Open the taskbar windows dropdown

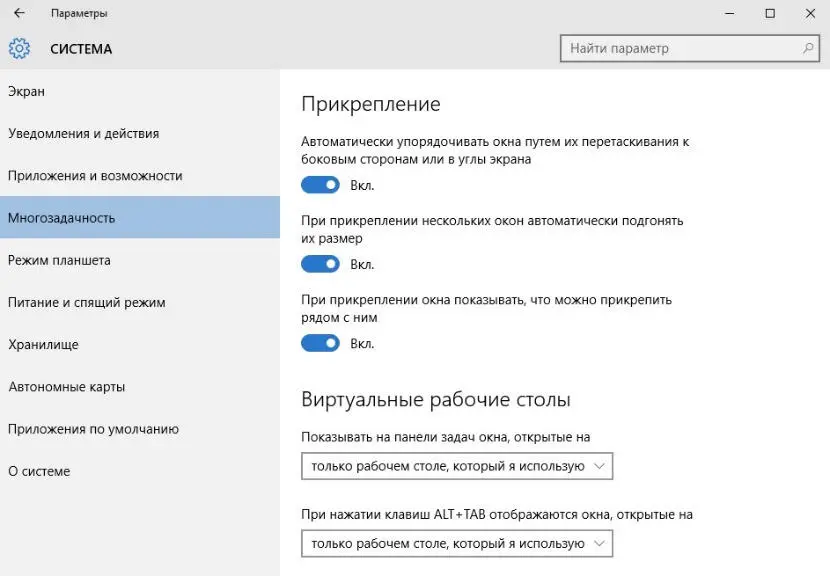click(457, 466)
